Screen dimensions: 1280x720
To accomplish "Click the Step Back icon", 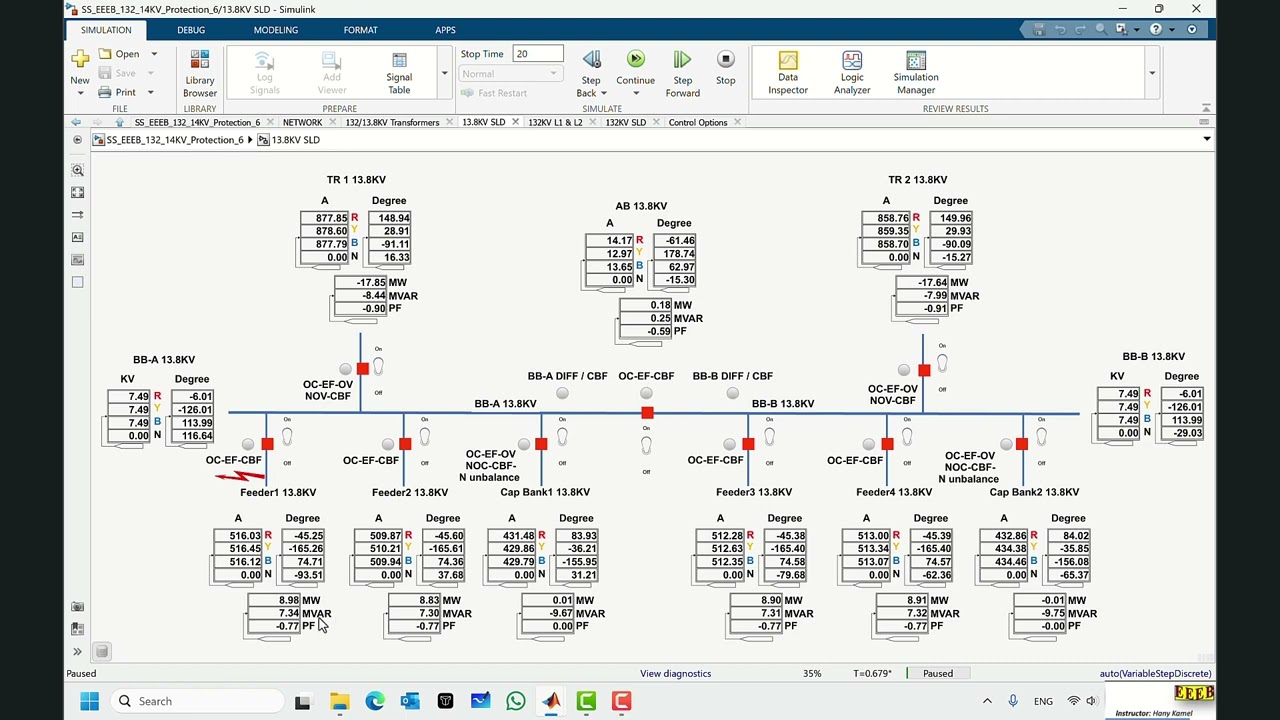I will tap(591, 60).
